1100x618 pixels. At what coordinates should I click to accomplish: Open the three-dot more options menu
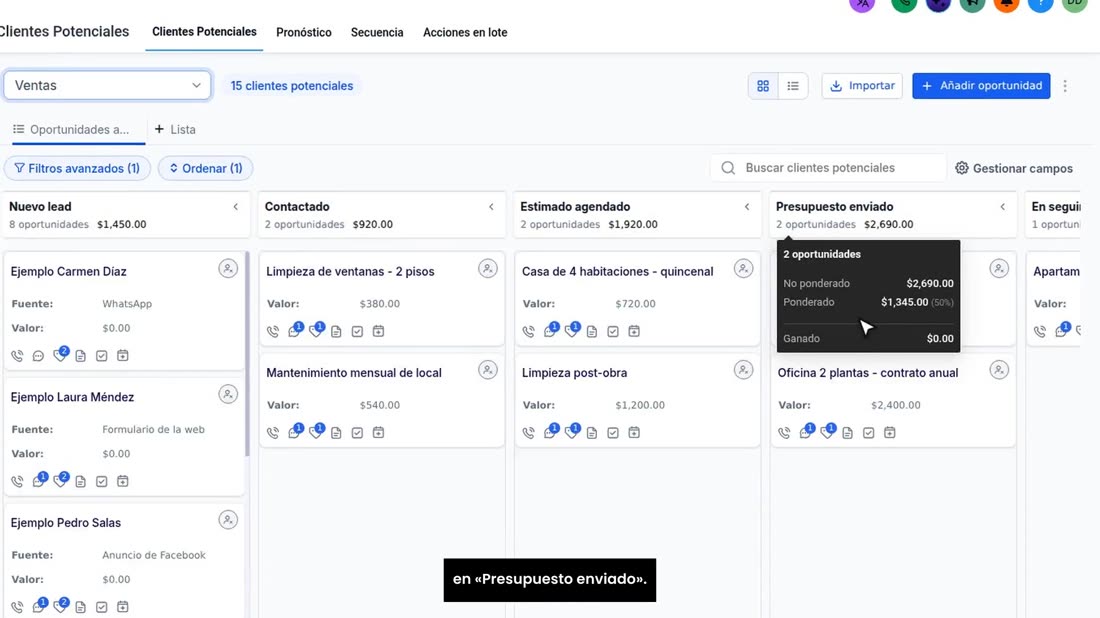[1065, 86]
